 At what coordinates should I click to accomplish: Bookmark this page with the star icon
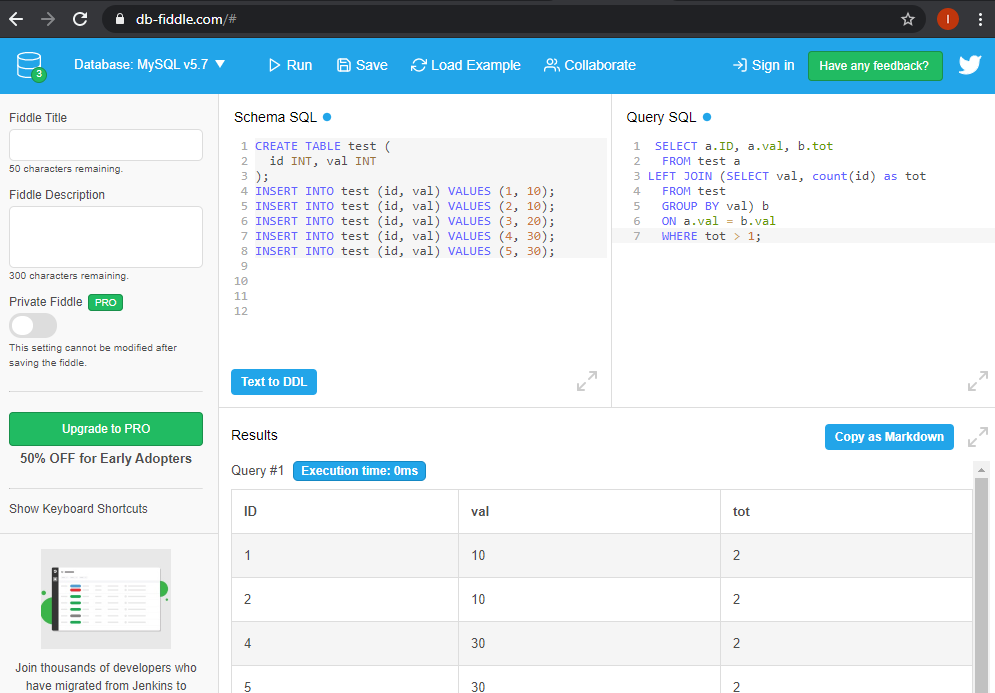[x=908, y=19]
